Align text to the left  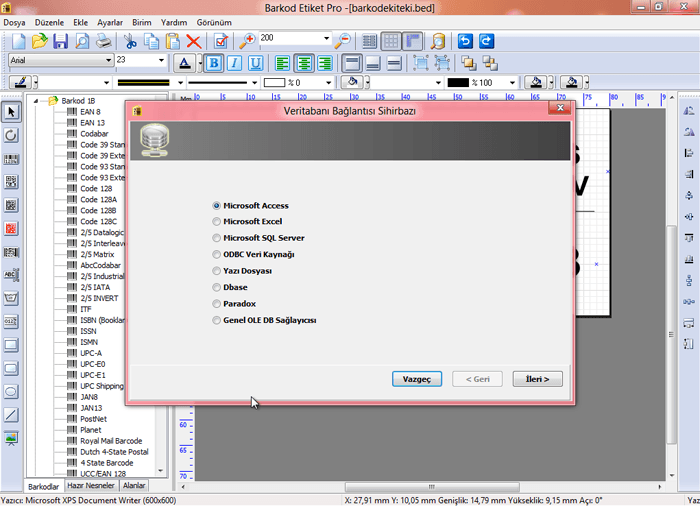click(x=282, y=63)
